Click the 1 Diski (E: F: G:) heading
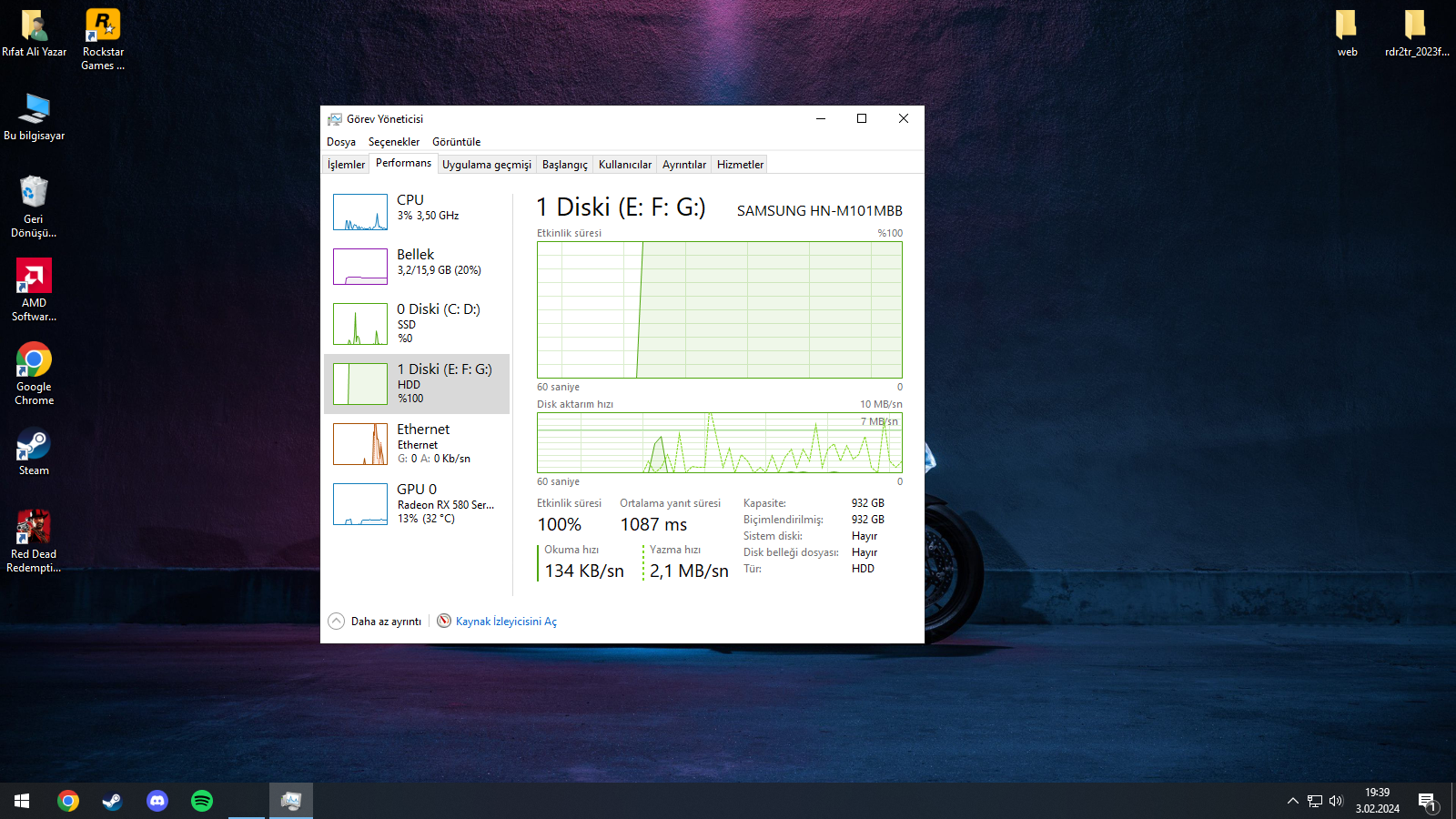 tap(621, 207)
